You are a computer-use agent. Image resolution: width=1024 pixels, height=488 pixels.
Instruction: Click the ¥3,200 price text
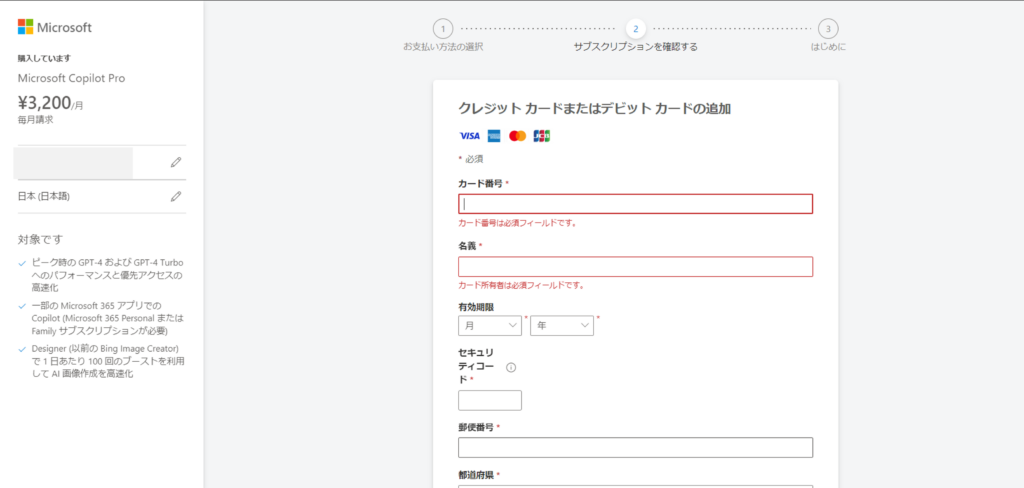[x=44, y=102]
